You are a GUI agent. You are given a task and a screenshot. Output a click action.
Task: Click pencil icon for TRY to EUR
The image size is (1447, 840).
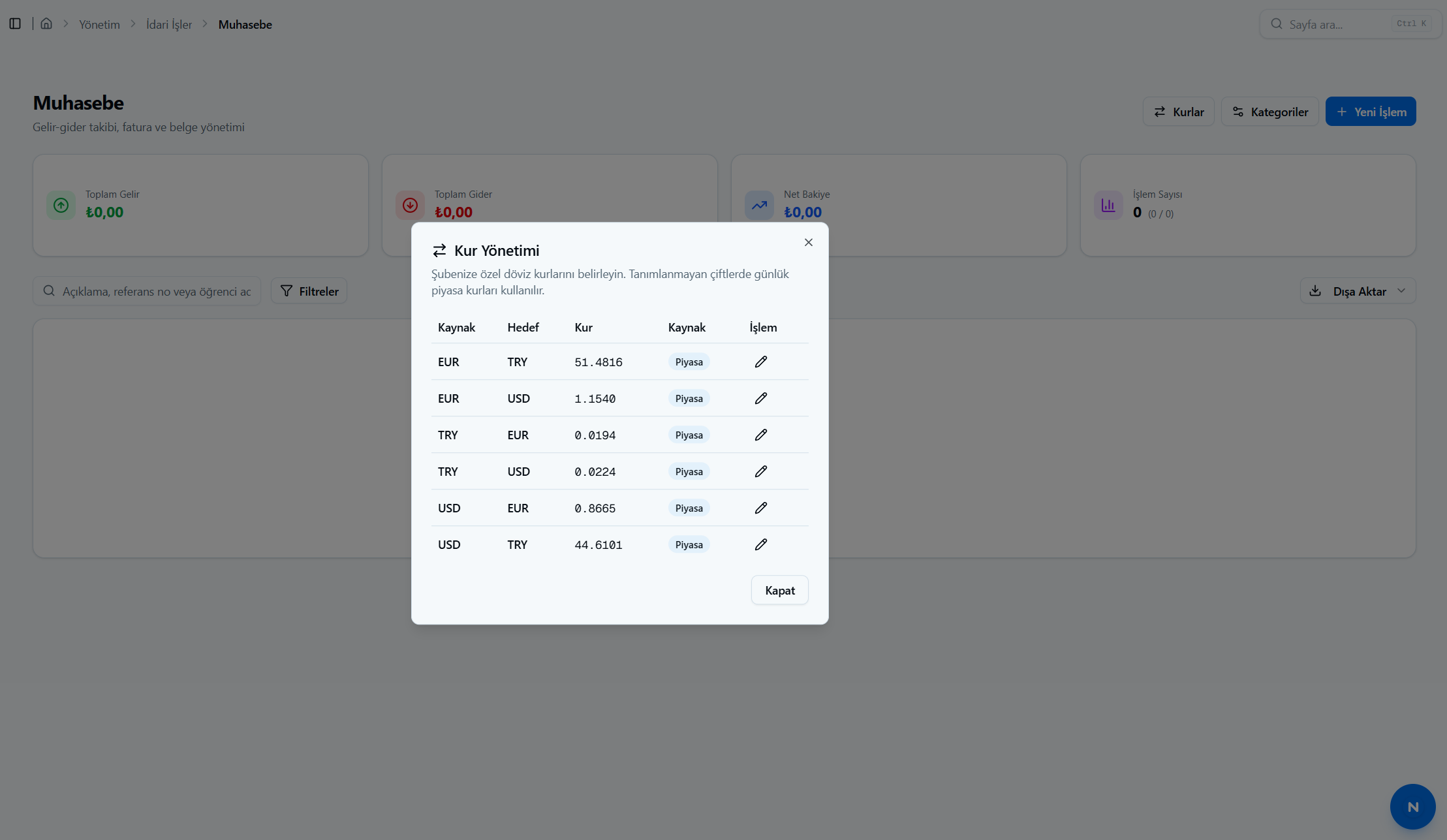click(x=761, y=435)
